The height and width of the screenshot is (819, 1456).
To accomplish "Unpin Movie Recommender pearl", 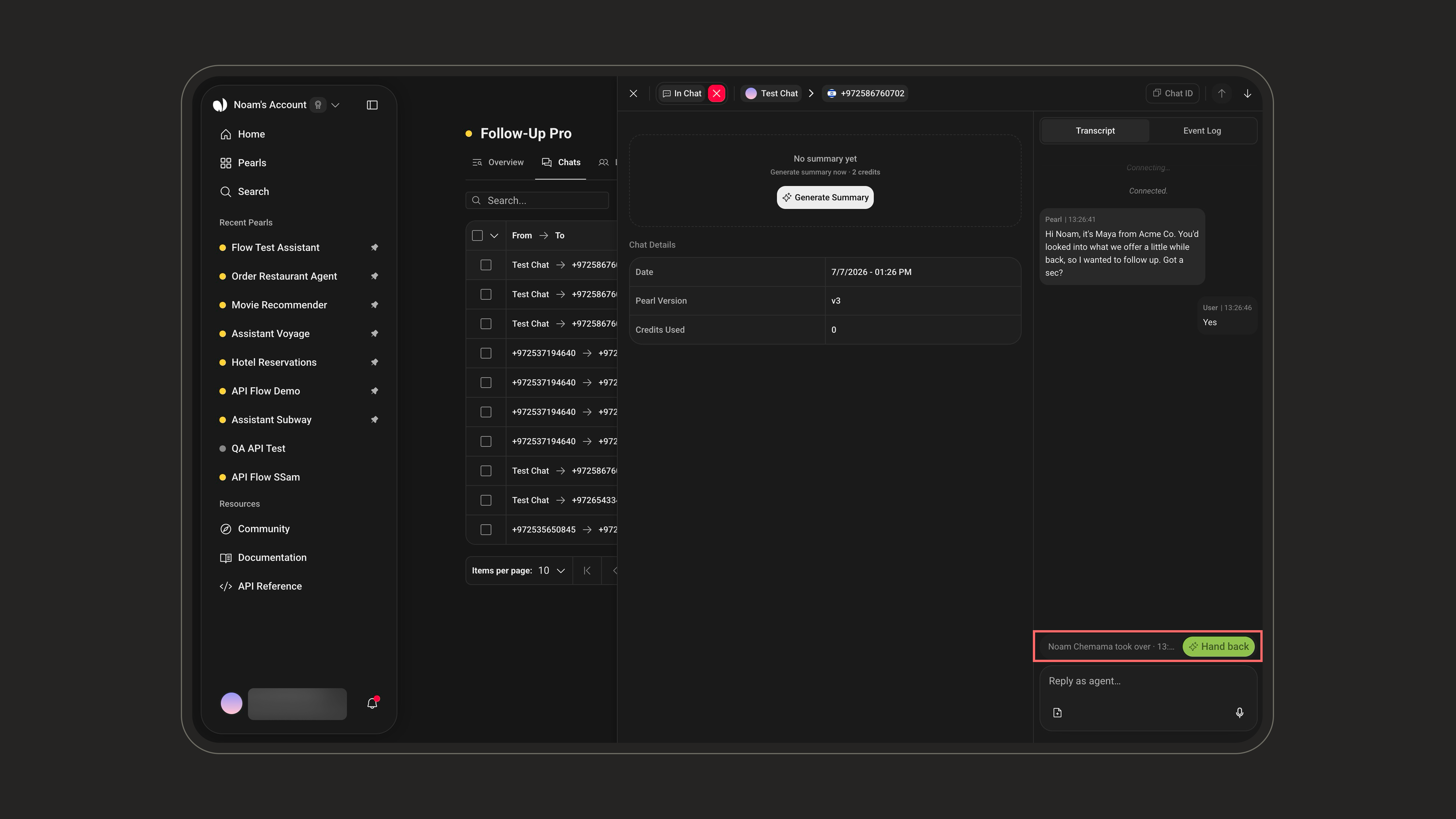I will [374, 305].
